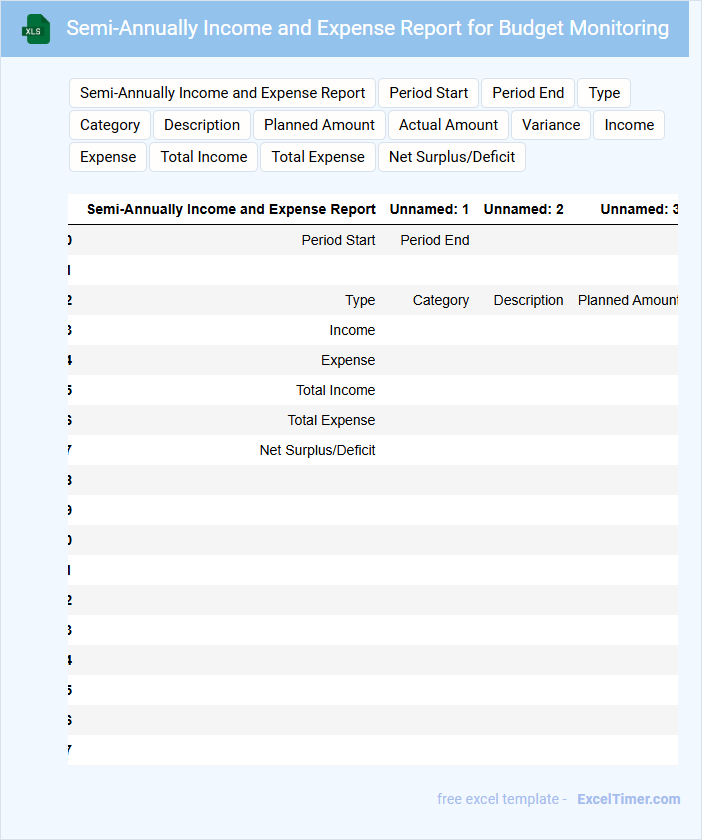The image size is (702, 840).
Task: Select the 'Period End' tag button
Action: (528, 93)
